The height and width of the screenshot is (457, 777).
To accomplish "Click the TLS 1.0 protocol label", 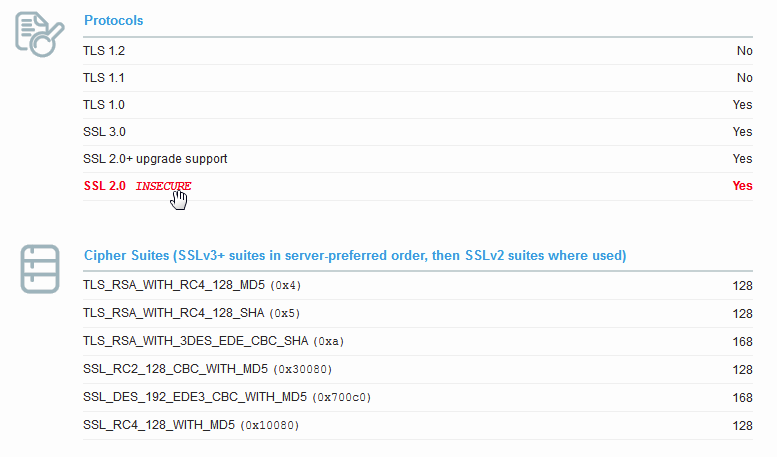I will click(x=104, y=105).
